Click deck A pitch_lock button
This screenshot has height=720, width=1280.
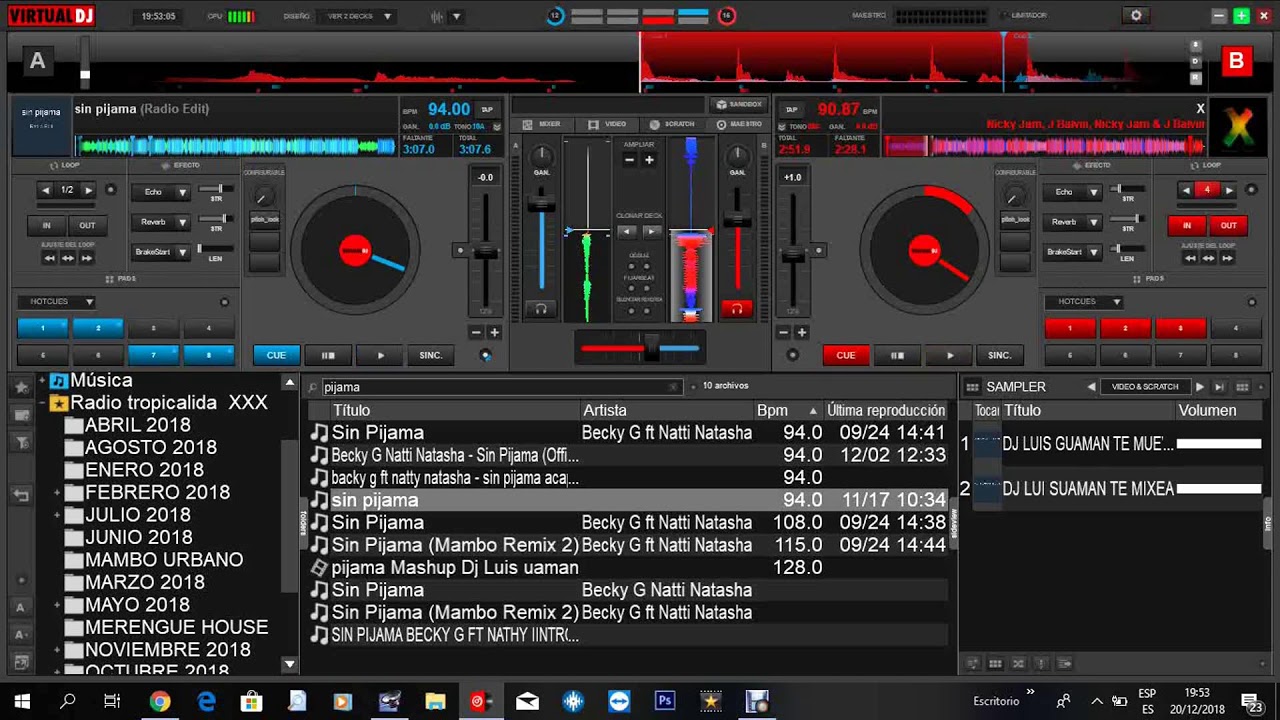pyautogui.click(x=264, y=219)
